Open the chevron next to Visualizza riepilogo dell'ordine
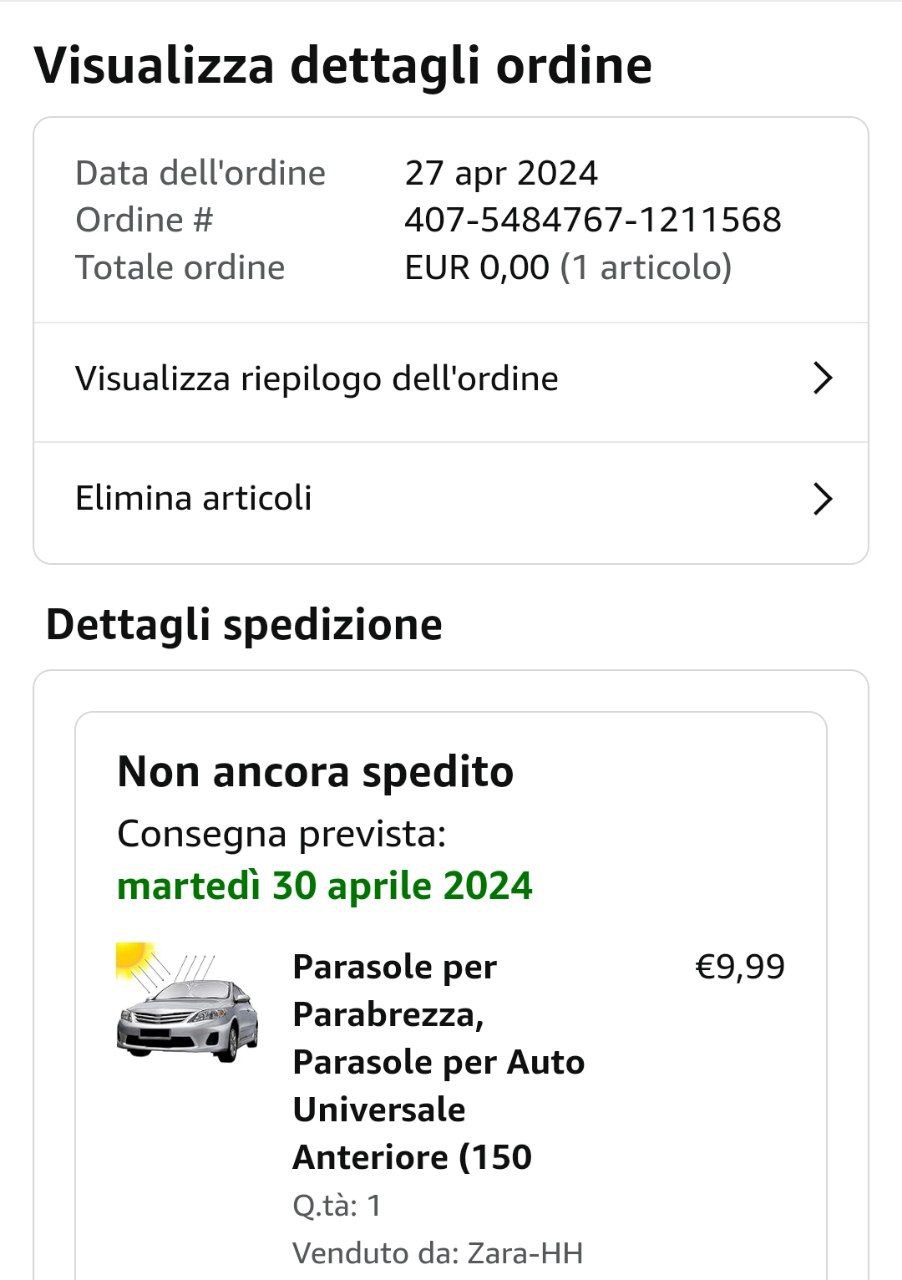The height and width of the screenshot is (1280, 902). click(x=822, y=379)
